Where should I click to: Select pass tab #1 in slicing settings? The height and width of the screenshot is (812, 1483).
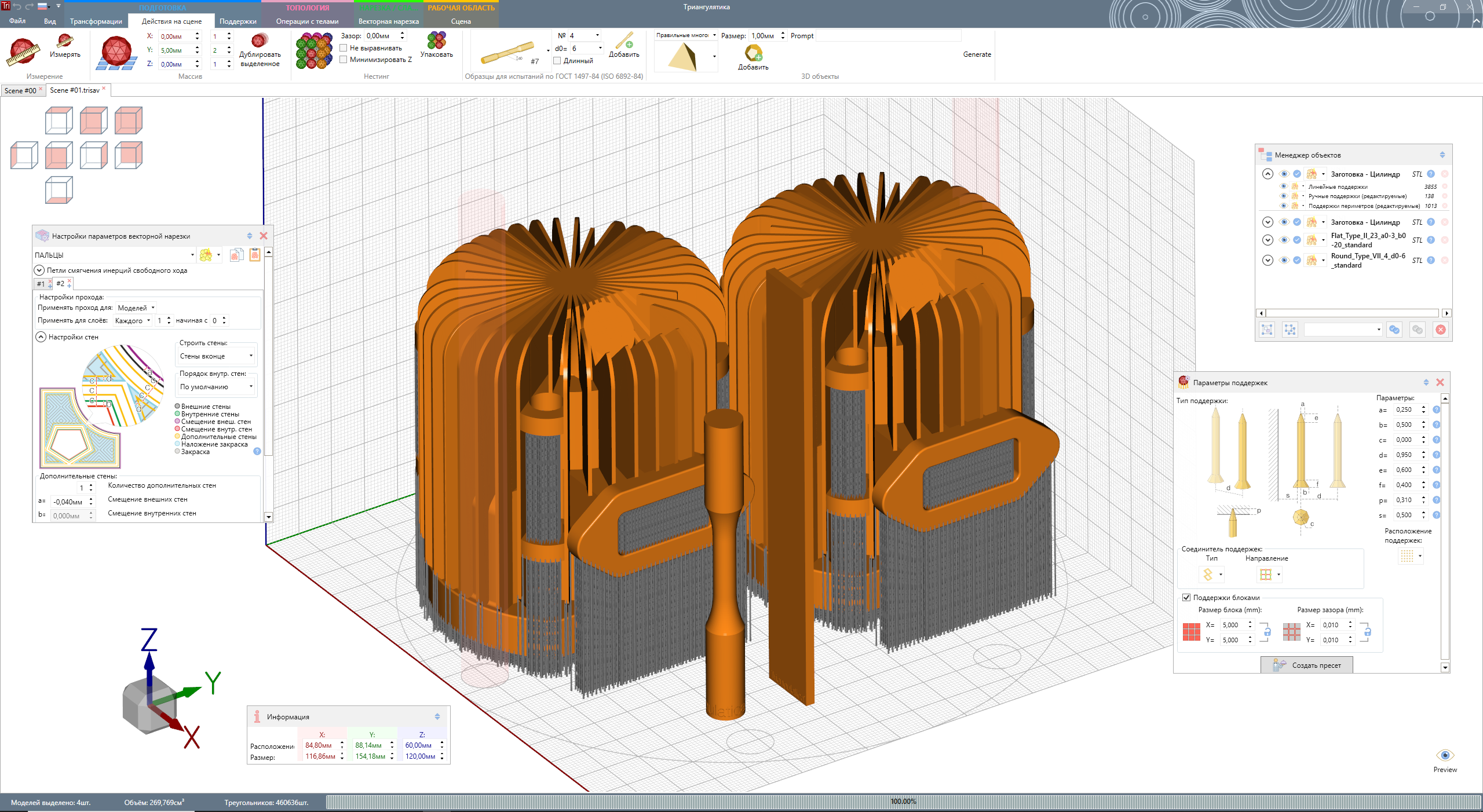[x=41, y=284]
